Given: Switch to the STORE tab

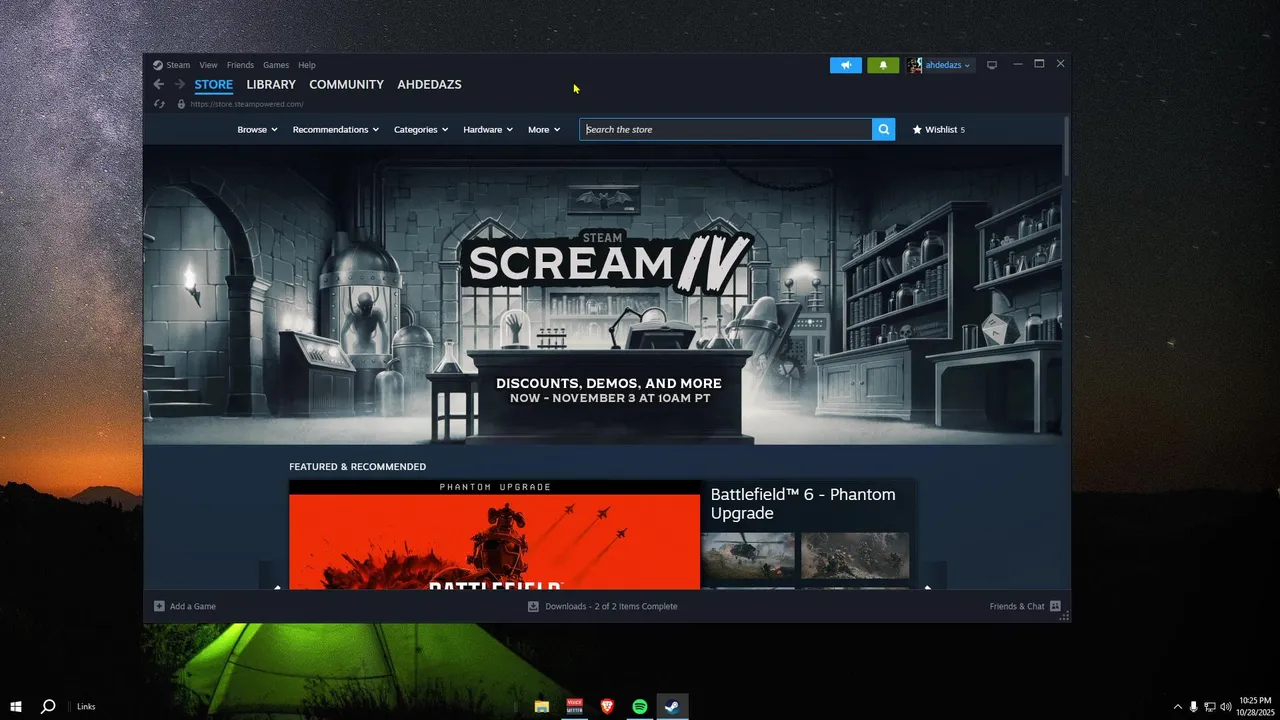Looking at the screenshot, I should (x=214, y=85).
